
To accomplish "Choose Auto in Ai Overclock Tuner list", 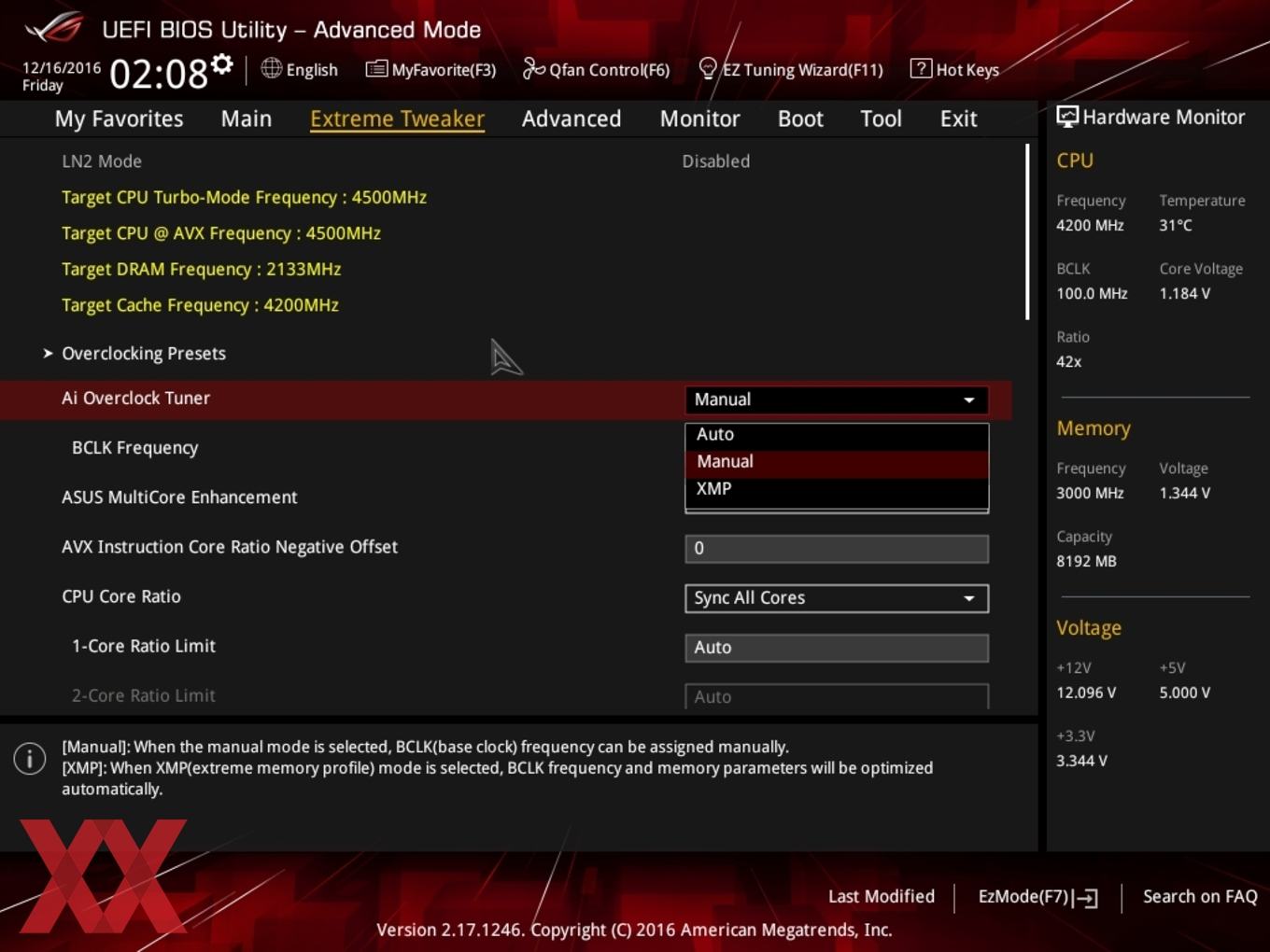I will pyautogui.click(x=837, y=434).
